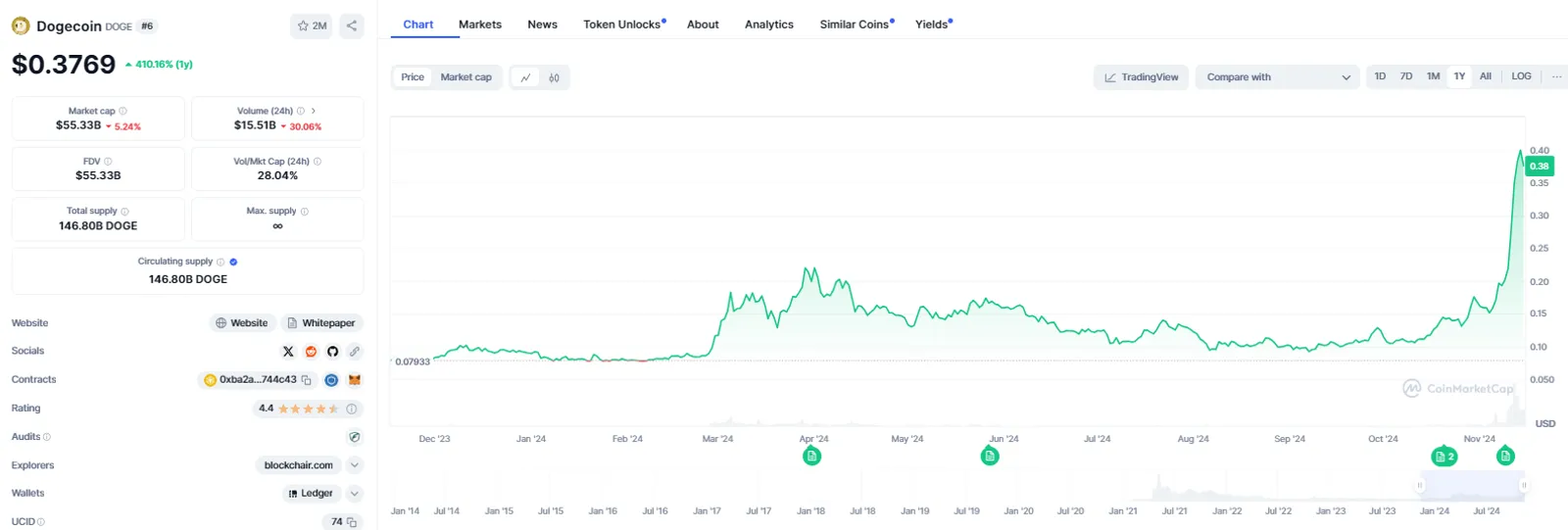Set chart range to 1D

pos(1380,76)
